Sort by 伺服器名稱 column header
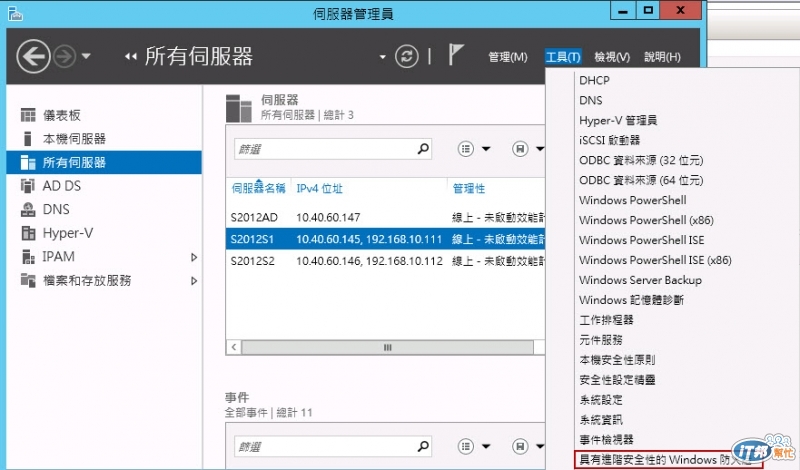800x470 pixels. click(258, 188)
